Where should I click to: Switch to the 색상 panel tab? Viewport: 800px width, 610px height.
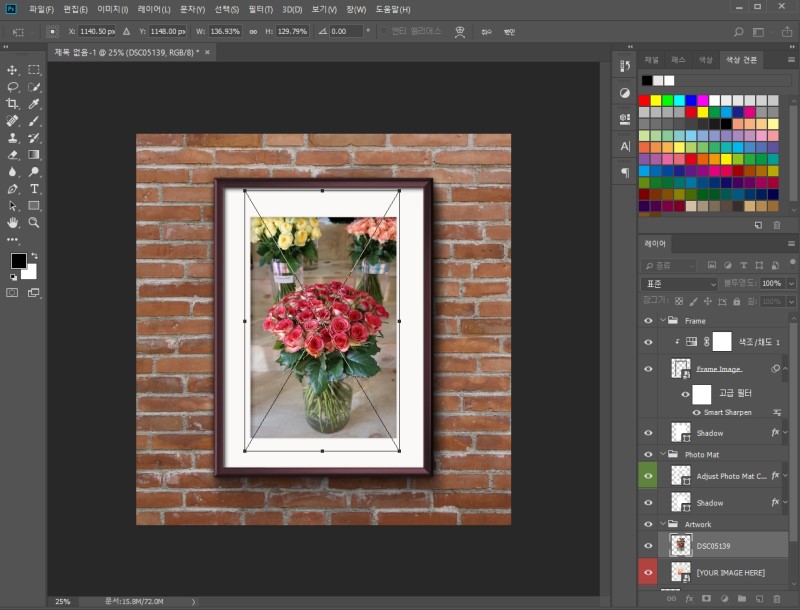[706, 60]
